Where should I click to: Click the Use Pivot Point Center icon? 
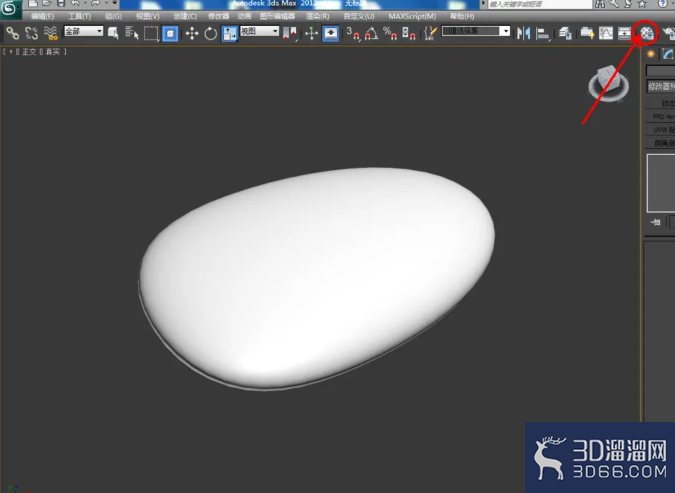coord(290,33)
